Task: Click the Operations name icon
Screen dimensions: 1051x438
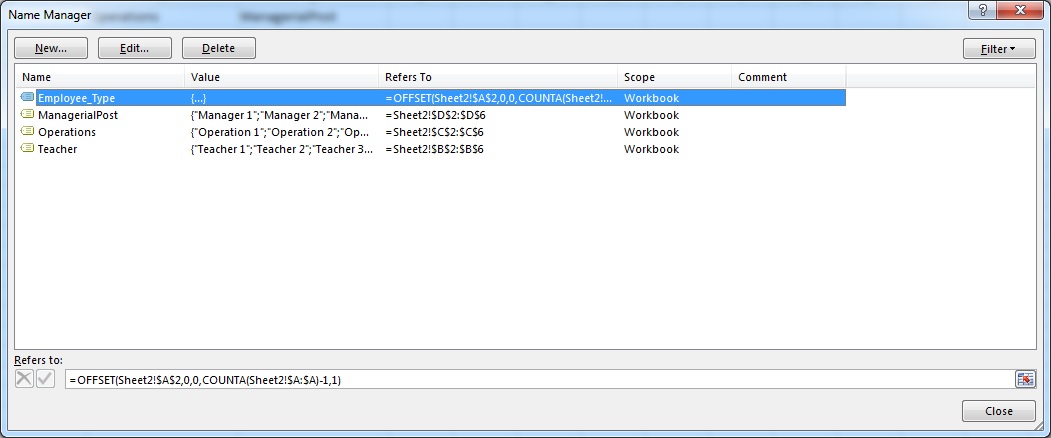Action: 27,132
